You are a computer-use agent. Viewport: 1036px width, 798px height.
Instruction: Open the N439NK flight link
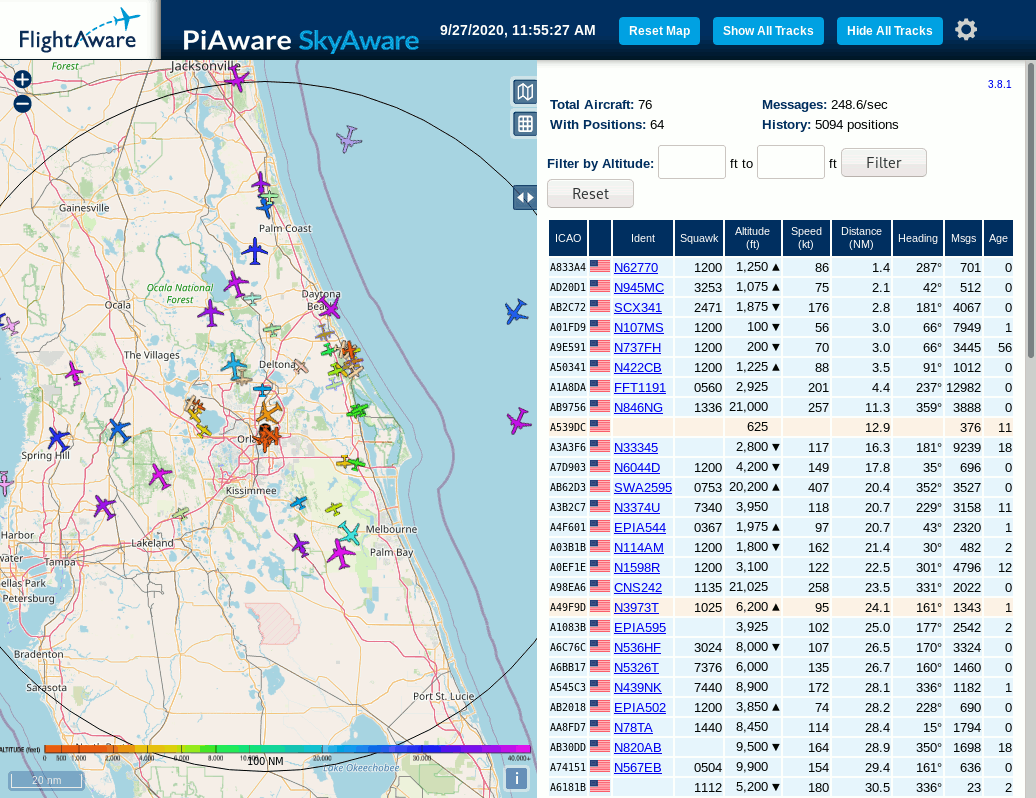click(637, 687)
